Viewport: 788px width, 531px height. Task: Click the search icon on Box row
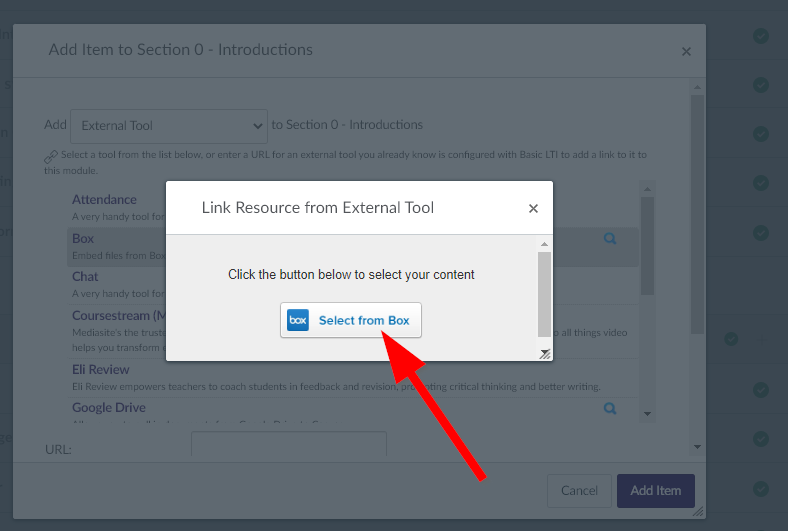[x=610, y=239]
